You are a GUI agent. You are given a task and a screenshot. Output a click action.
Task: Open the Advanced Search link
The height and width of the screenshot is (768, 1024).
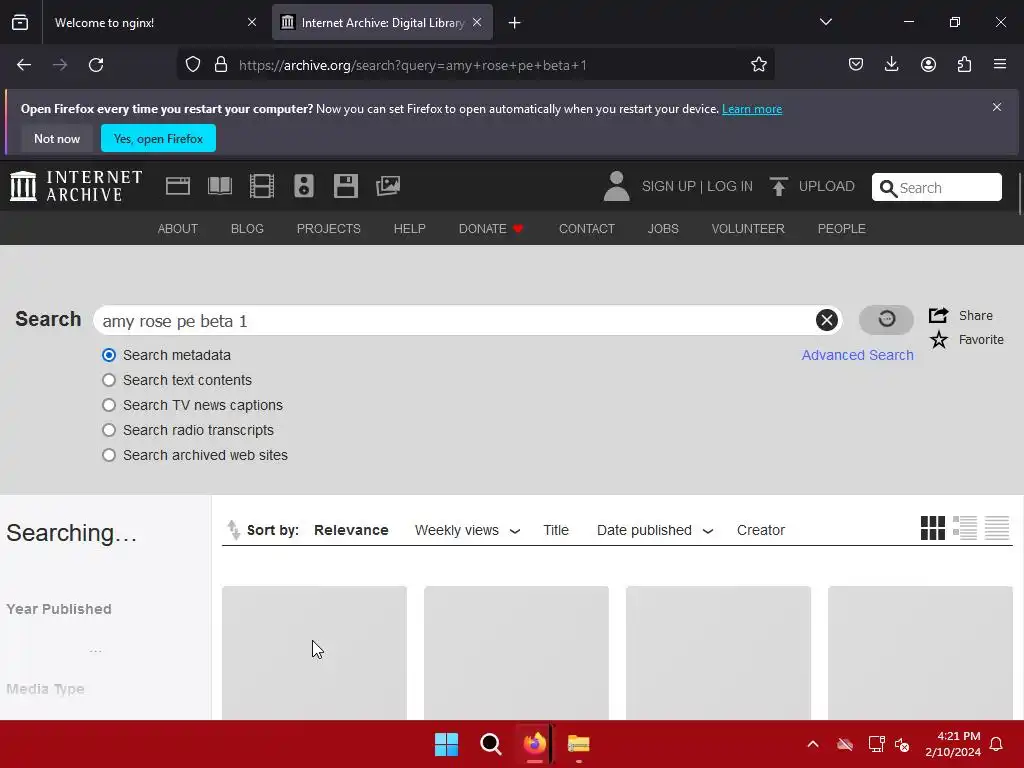tap(857, 355)
